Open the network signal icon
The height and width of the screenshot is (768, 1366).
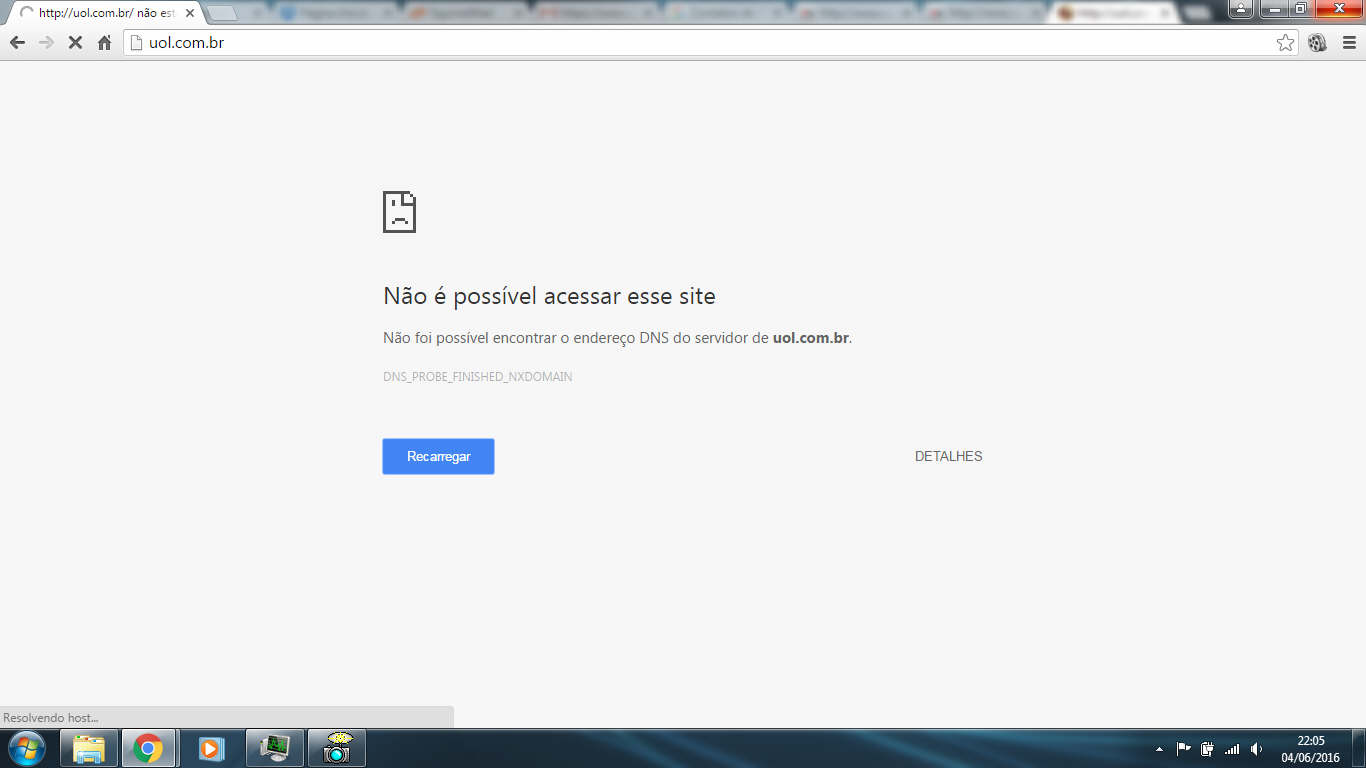(1232, 749)
